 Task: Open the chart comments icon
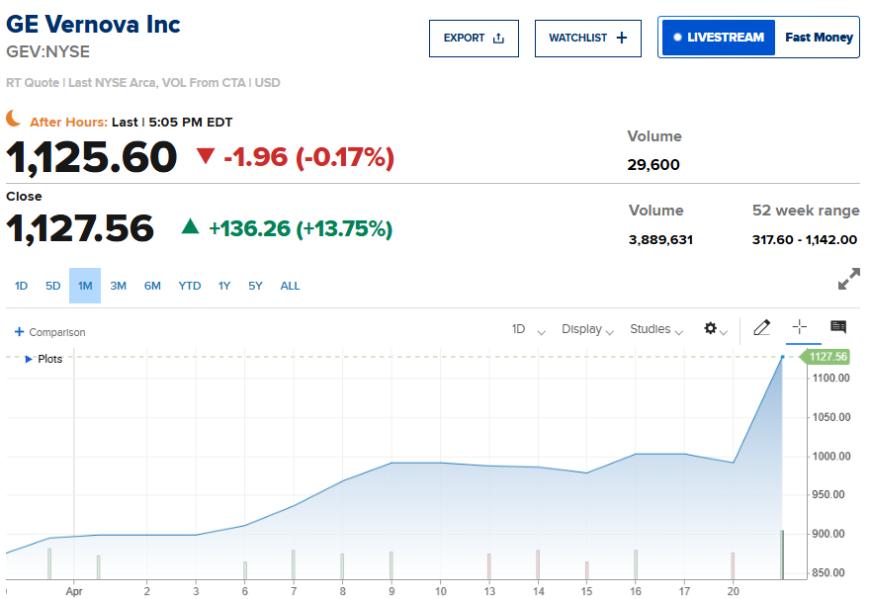[x=838, y=328]
